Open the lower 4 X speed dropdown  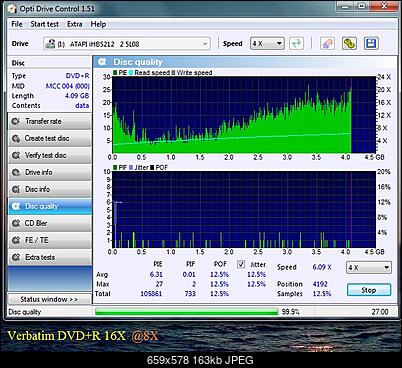pyautogui.click(x=369, y=267)
